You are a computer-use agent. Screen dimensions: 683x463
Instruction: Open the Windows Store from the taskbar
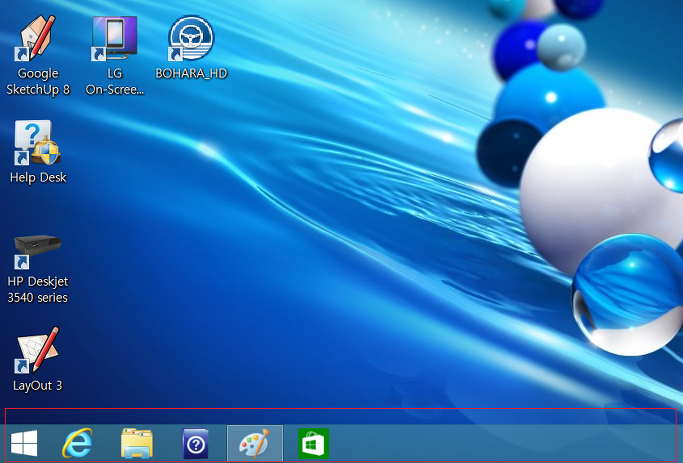[313, 443]
